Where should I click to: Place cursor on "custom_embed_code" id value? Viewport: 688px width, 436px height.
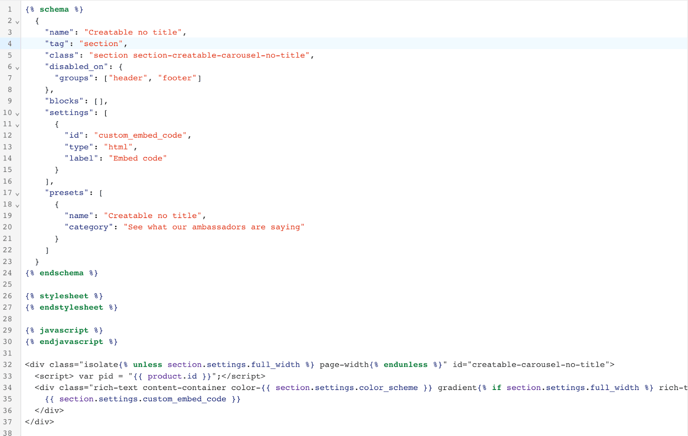[x=141, y=135]
